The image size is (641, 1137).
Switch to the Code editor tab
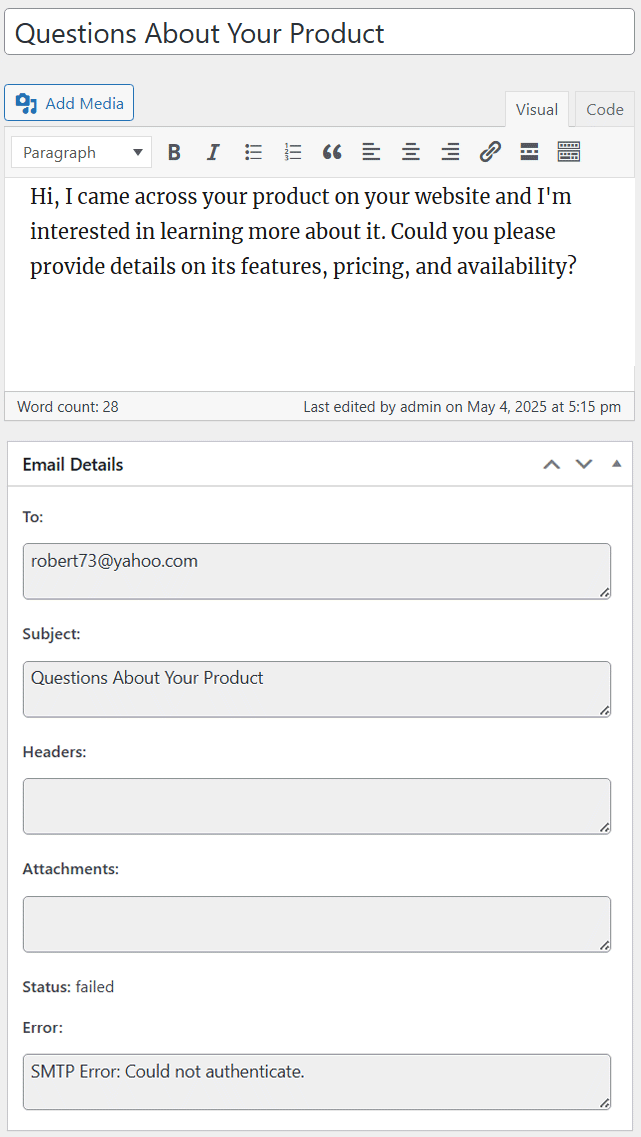point(604,110)
